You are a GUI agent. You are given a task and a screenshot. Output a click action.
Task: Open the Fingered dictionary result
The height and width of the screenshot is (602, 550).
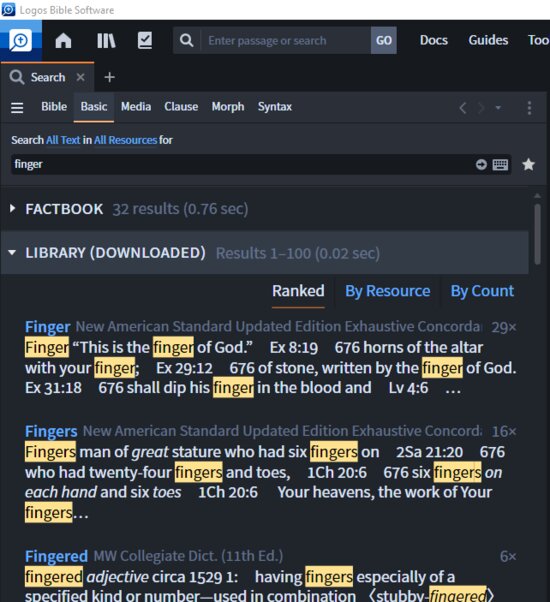click(x=56, y=556)
